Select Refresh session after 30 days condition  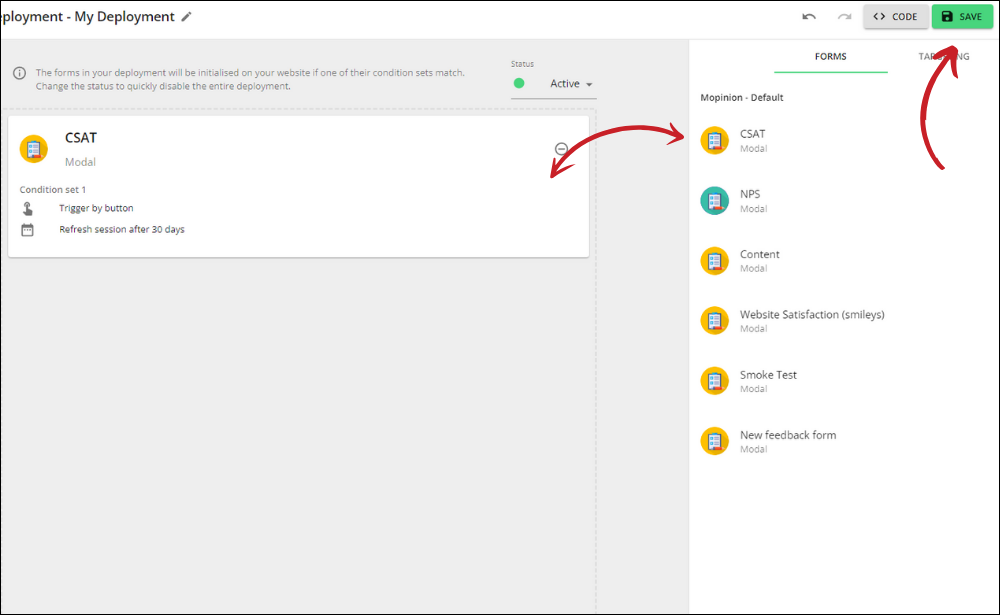click(x=121, y=230)
